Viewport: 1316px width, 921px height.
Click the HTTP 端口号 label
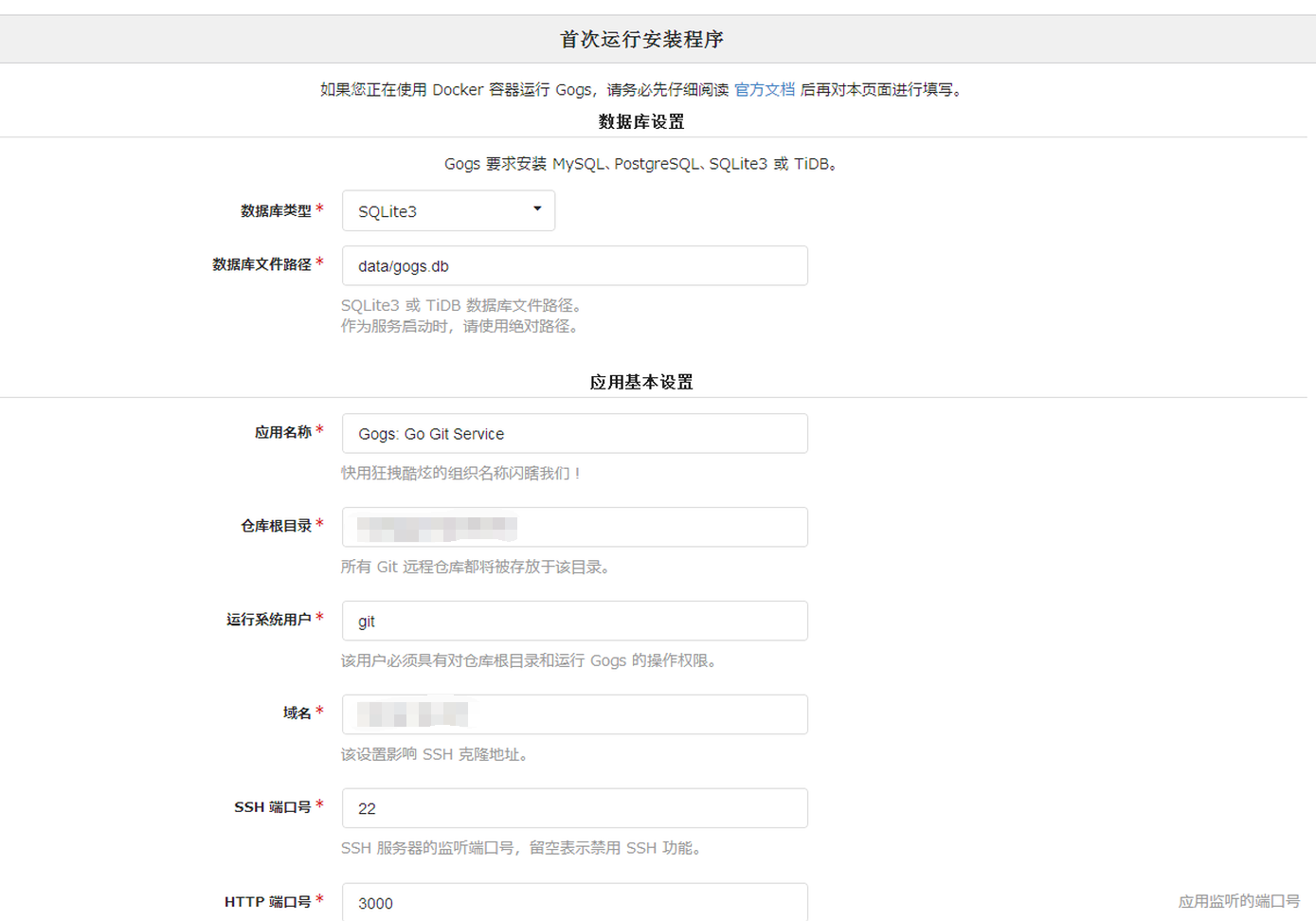268,901
